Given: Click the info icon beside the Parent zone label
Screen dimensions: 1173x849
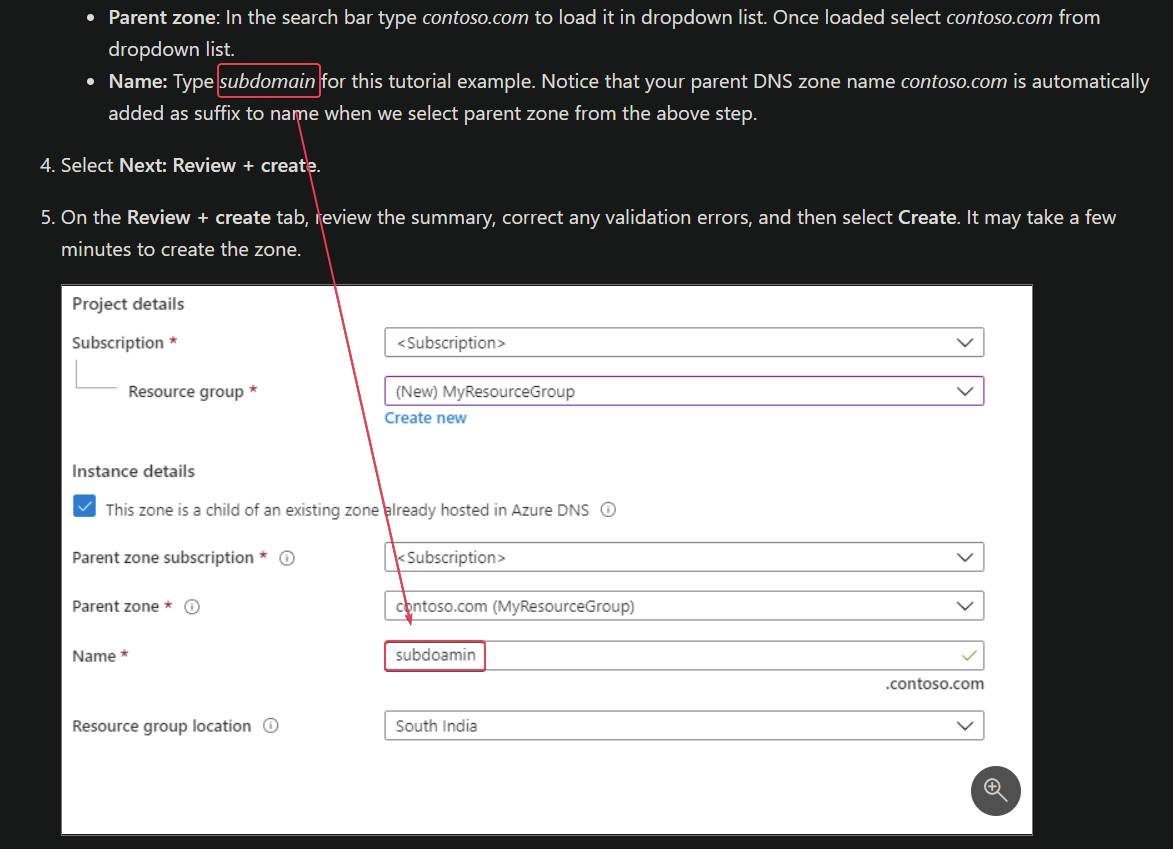Looking at the screenshot, I should click(191, 606).
